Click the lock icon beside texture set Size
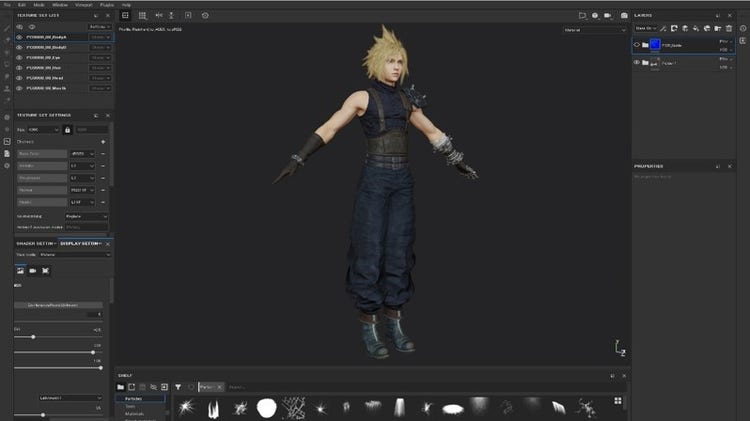Screen dimensions: 750x421 point(67,130)
